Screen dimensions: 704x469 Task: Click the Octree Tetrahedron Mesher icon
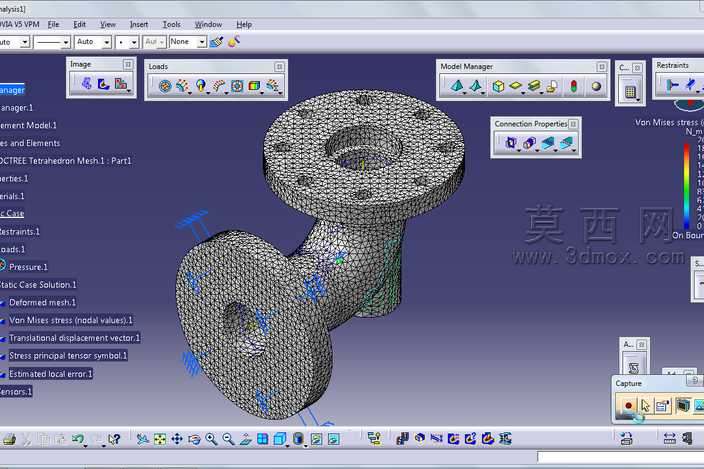(x=457, y=86)
